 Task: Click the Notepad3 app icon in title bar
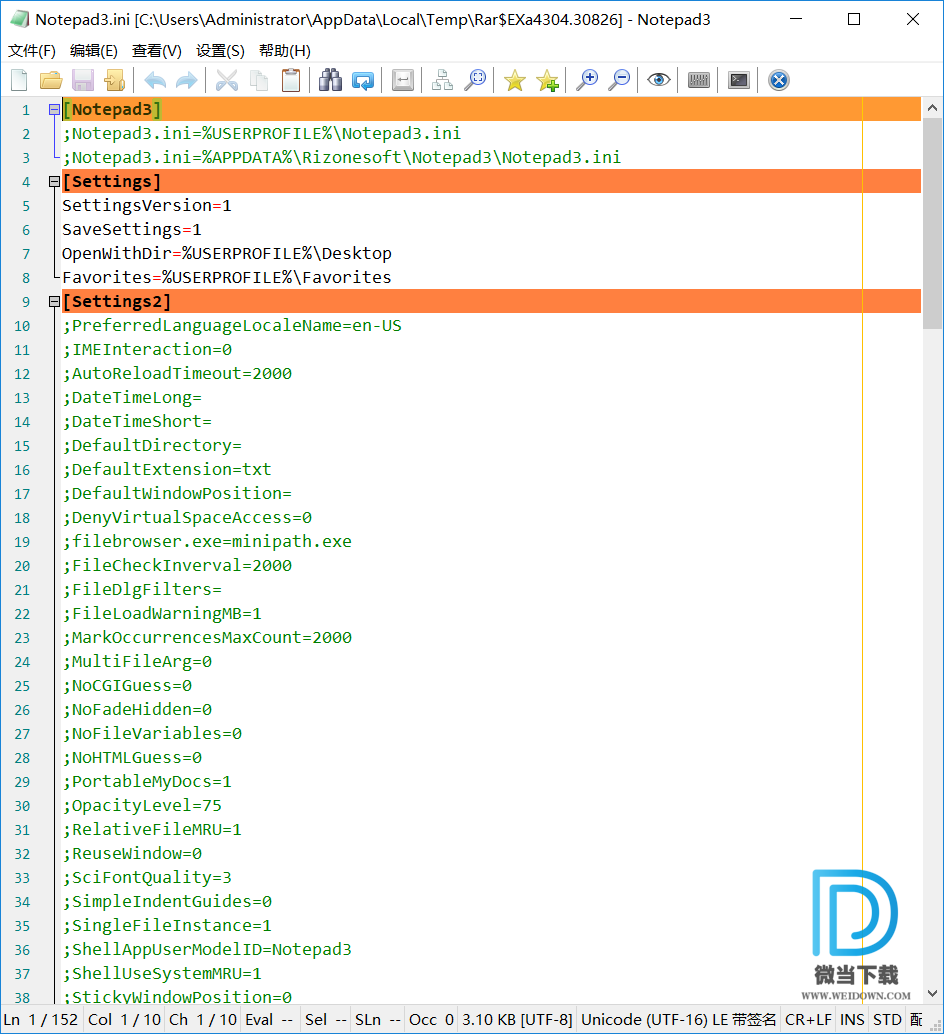(20, 19)
